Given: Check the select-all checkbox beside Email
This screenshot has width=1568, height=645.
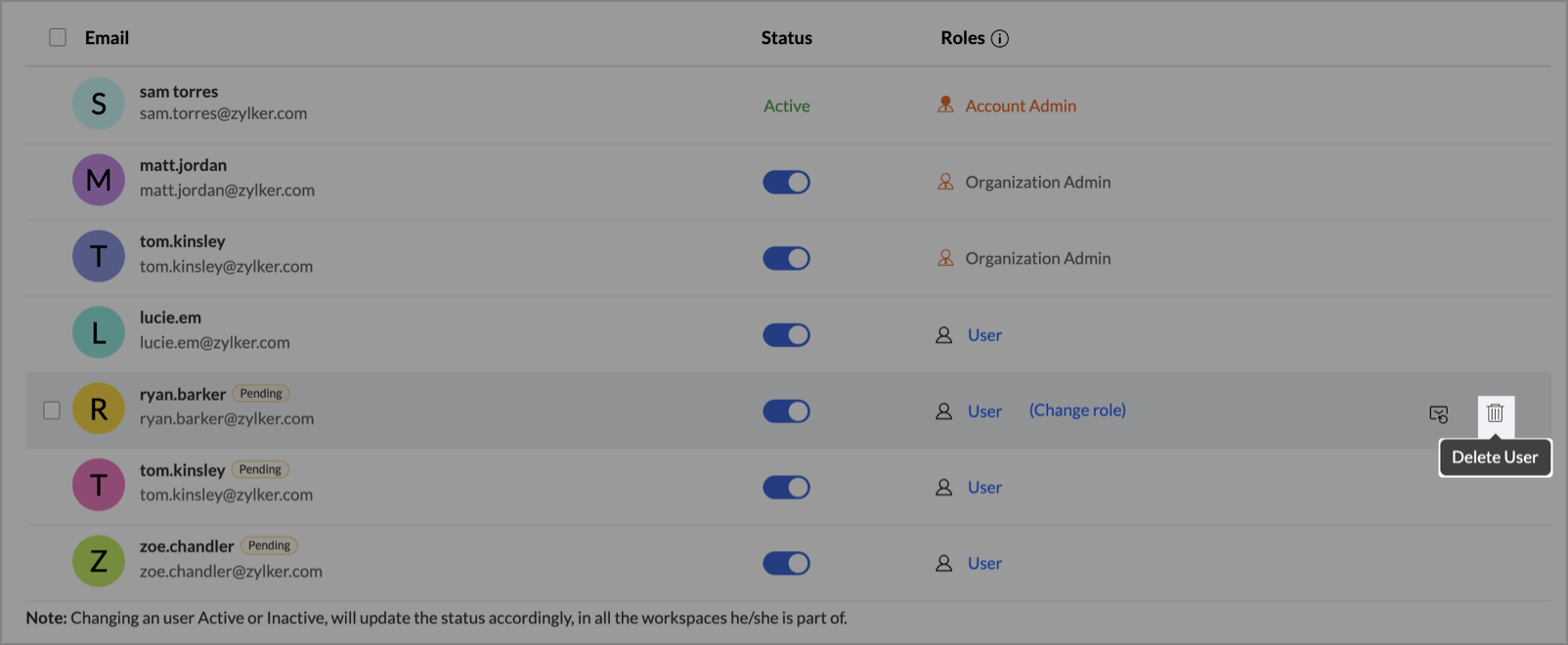Looking at the screenshot, I should point(58,37).
